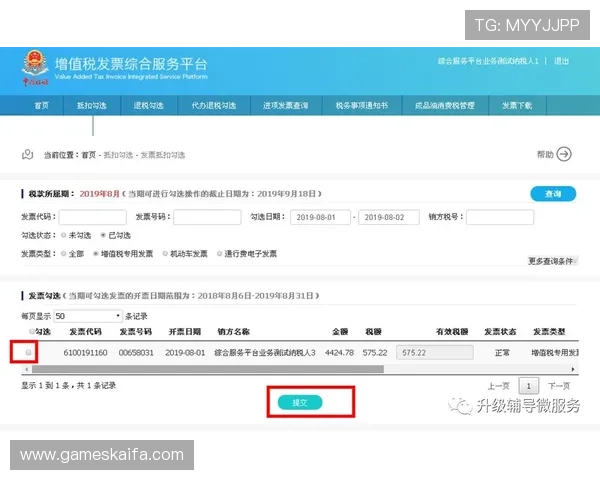Select the 机动车发票 radio button
600x480 pixels.
165,253
